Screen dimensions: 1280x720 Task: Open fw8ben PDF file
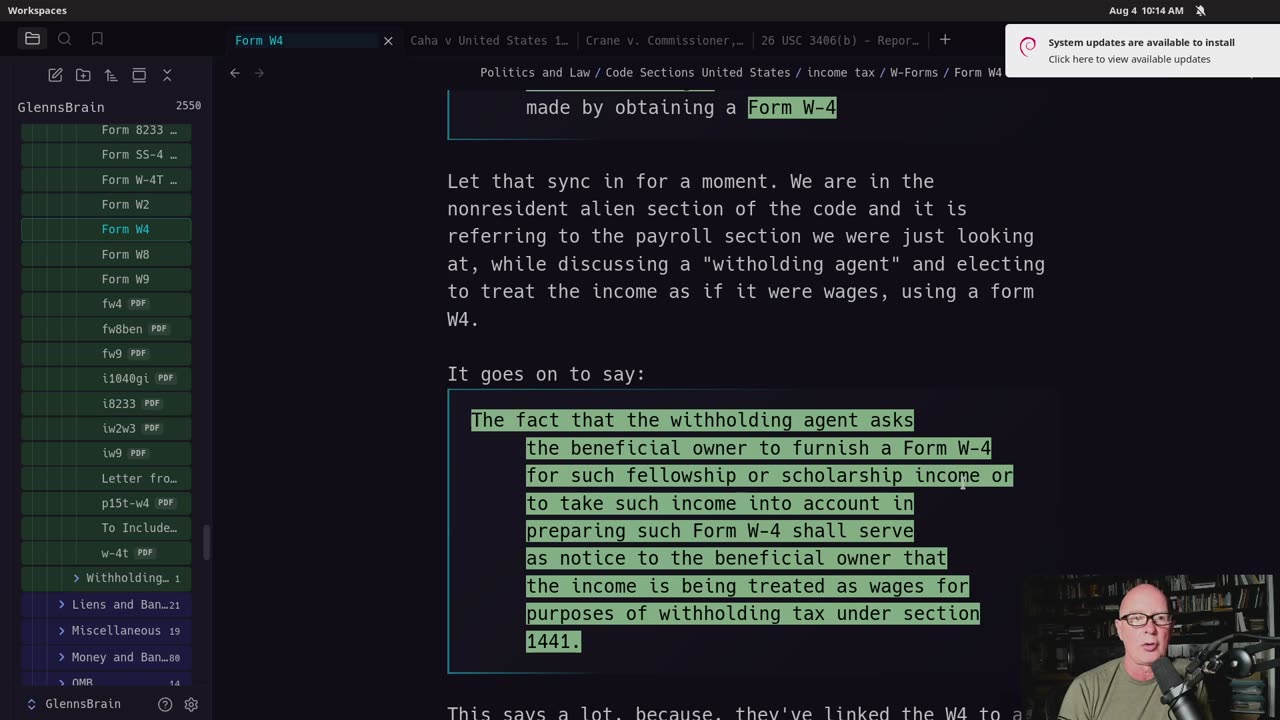(x=106, y=329)
